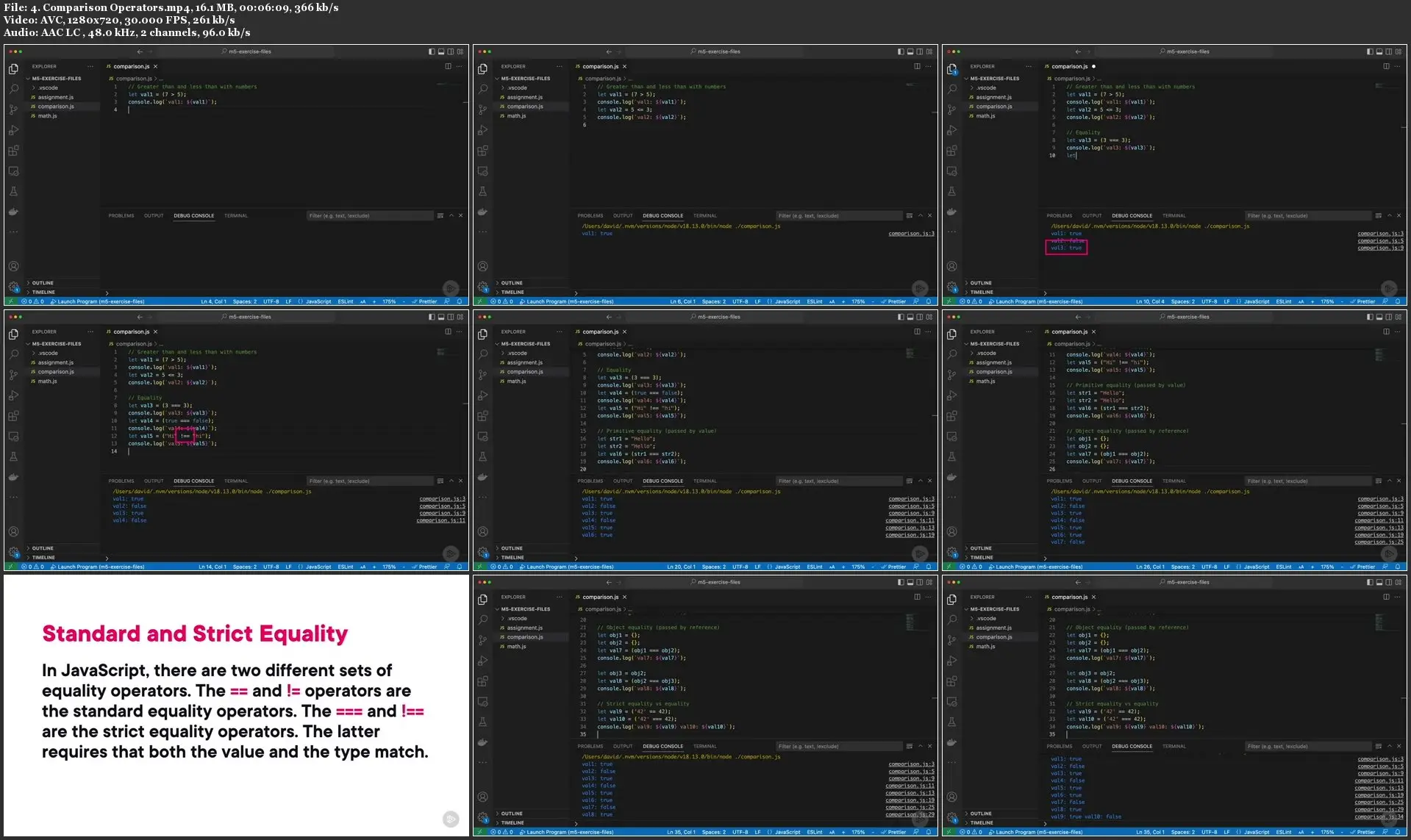Open Customize Layout icon in the Ln 14 frame
The height and width of the screenshot is (840, 1411).
460,317
